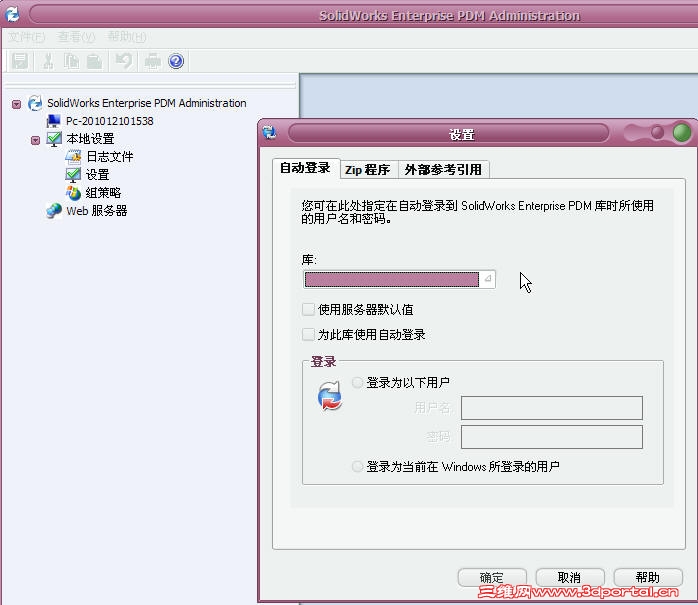Screen dimensions: 698x605
Task: Collapse the root SolidWorks Enterprise PDM Administration node
Action: click(16, 104)
